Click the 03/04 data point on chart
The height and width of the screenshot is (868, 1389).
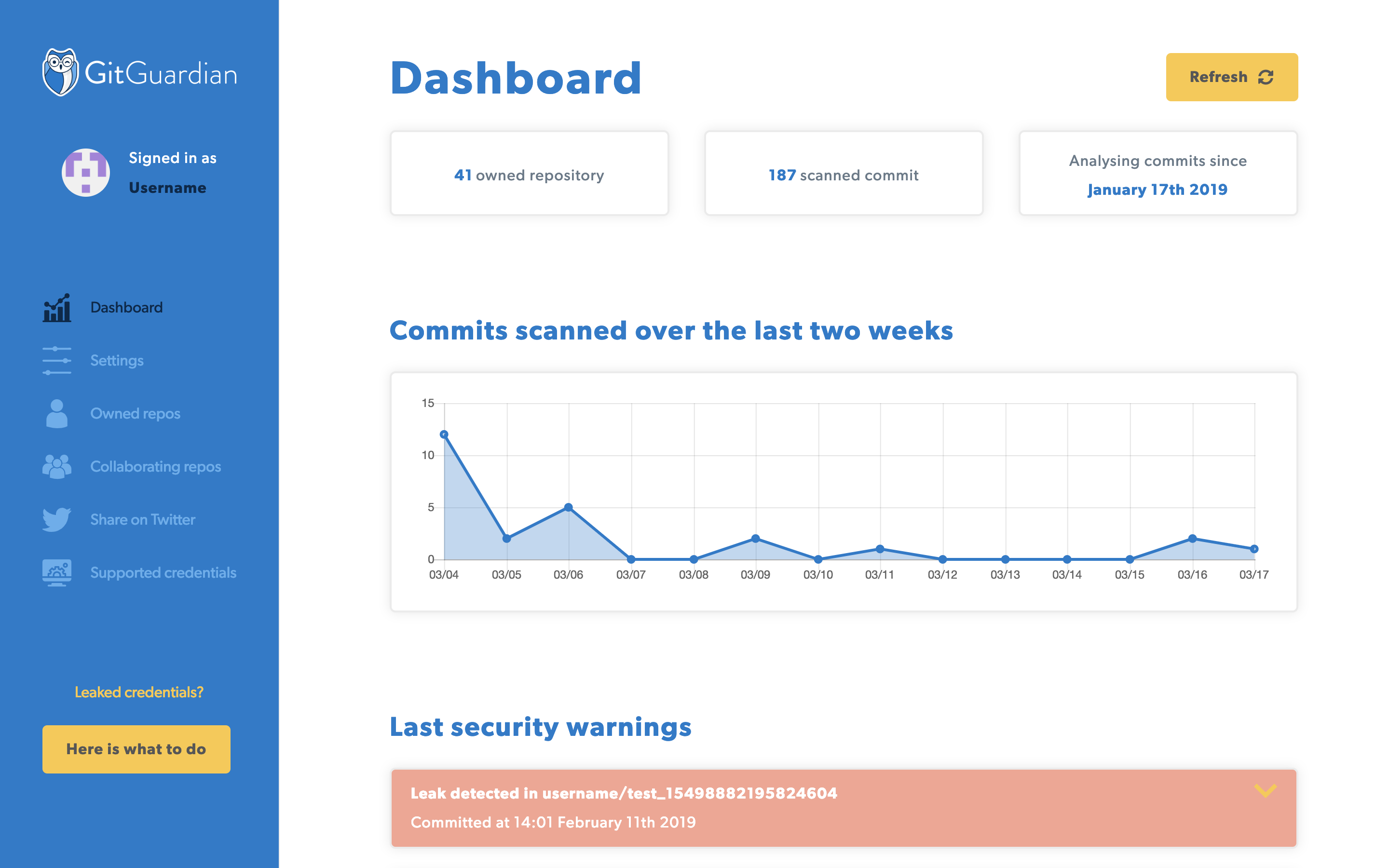444,434
